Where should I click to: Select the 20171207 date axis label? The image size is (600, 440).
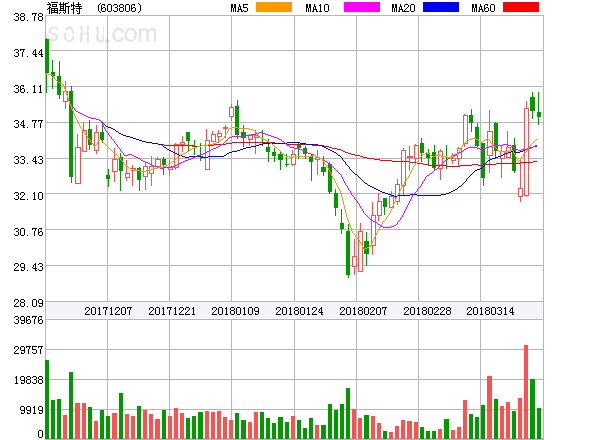[x=108, y=311]
